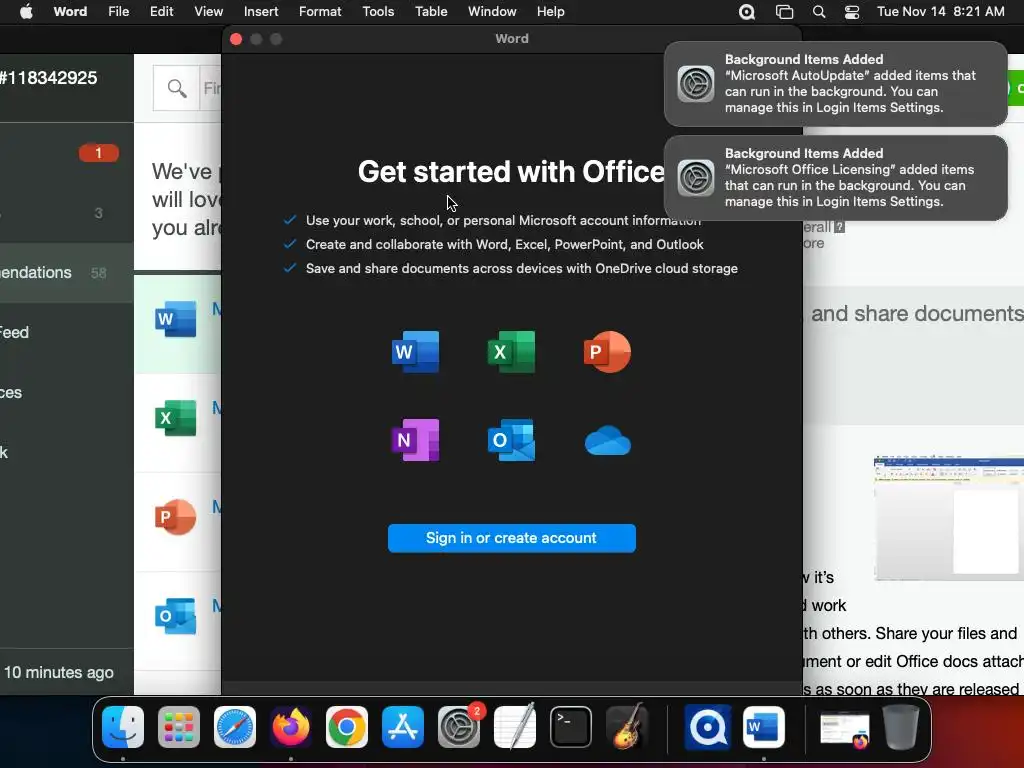
Task: Click the Outlook icon in the Office dialog
Action: 511,440
